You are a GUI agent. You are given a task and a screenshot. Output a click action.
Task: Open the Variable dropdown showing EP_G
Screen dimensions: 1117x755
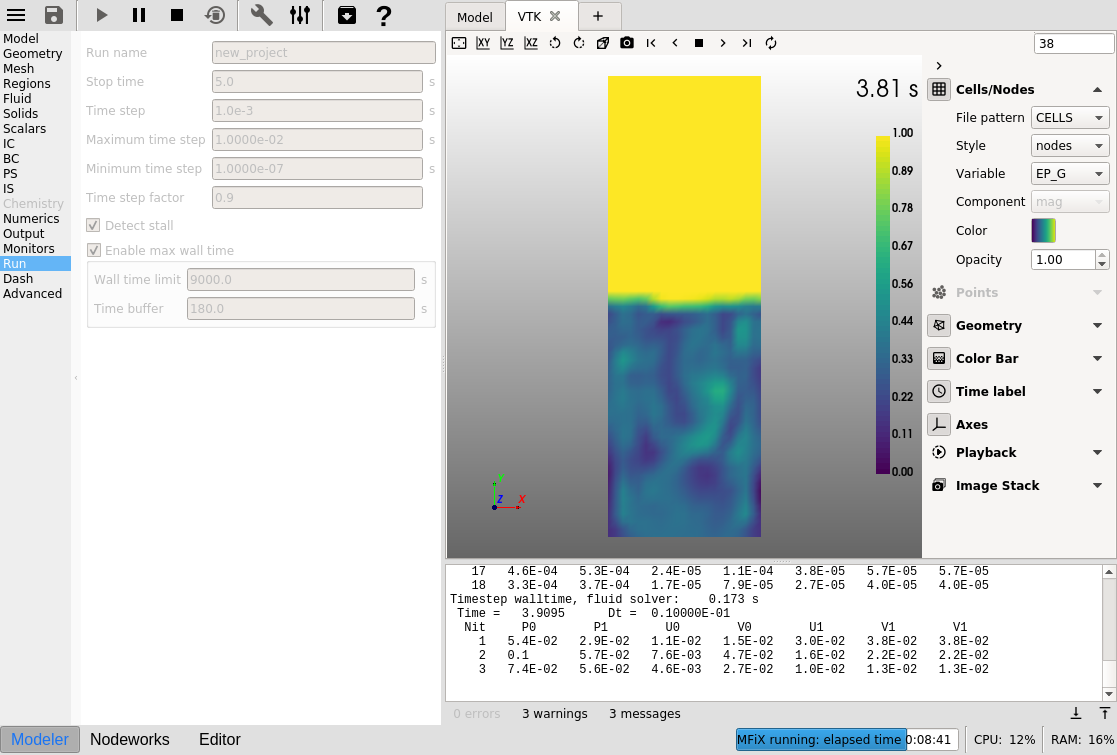point(1069,174)
